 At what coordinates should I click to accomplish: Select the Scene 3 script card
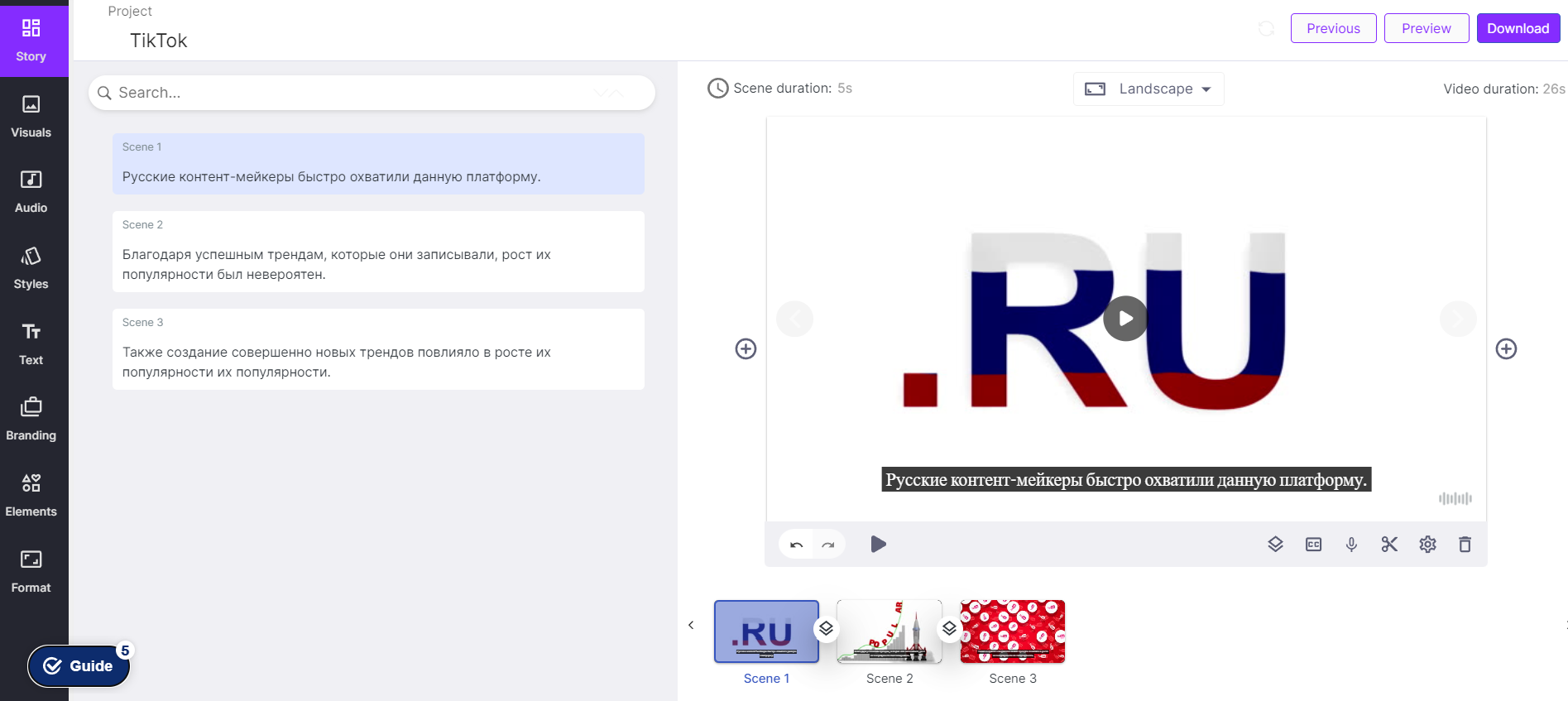coord(378,349)
